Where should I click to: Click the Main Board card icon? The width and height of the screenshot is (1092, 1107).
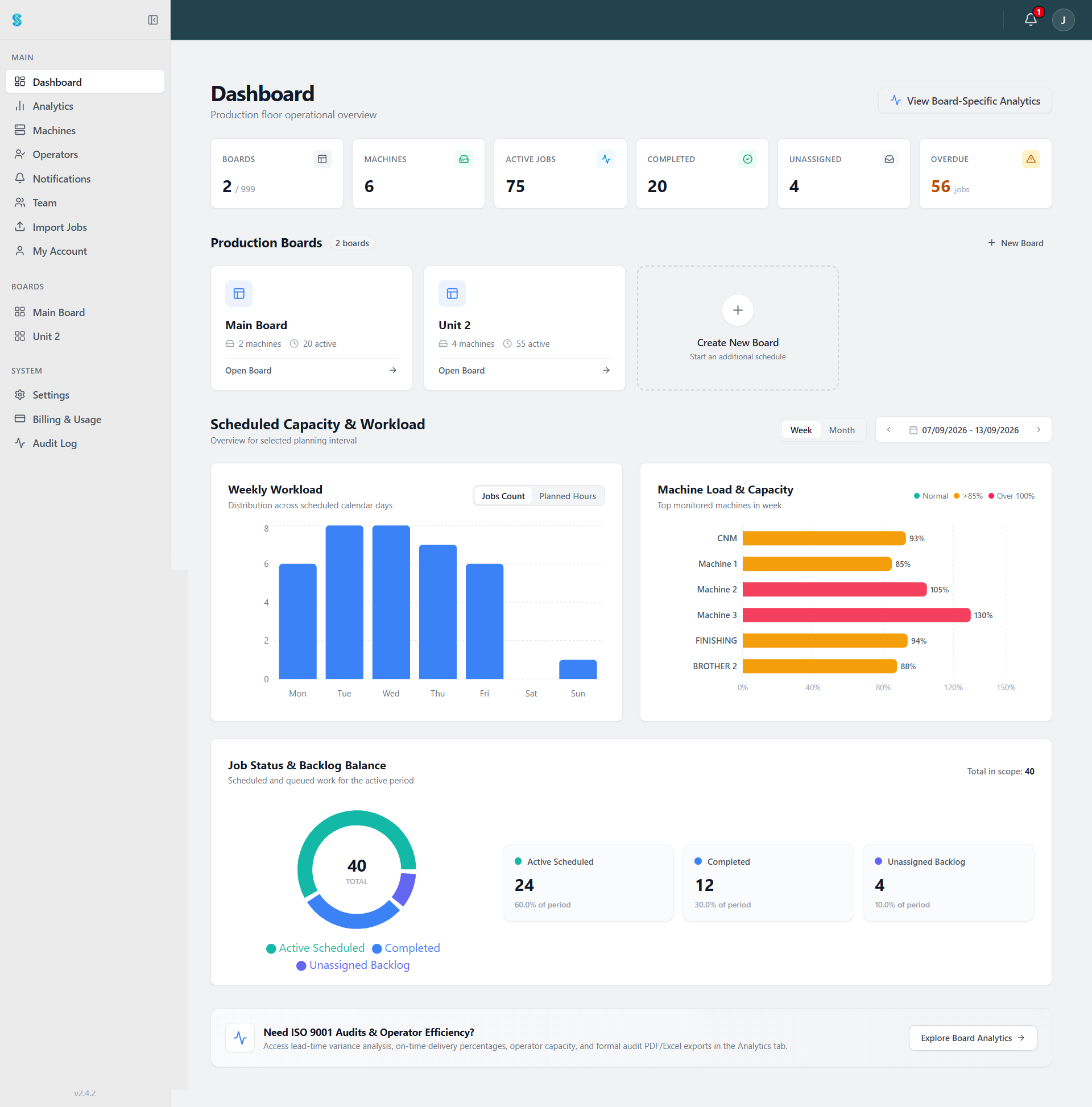(x=239, y=294)
